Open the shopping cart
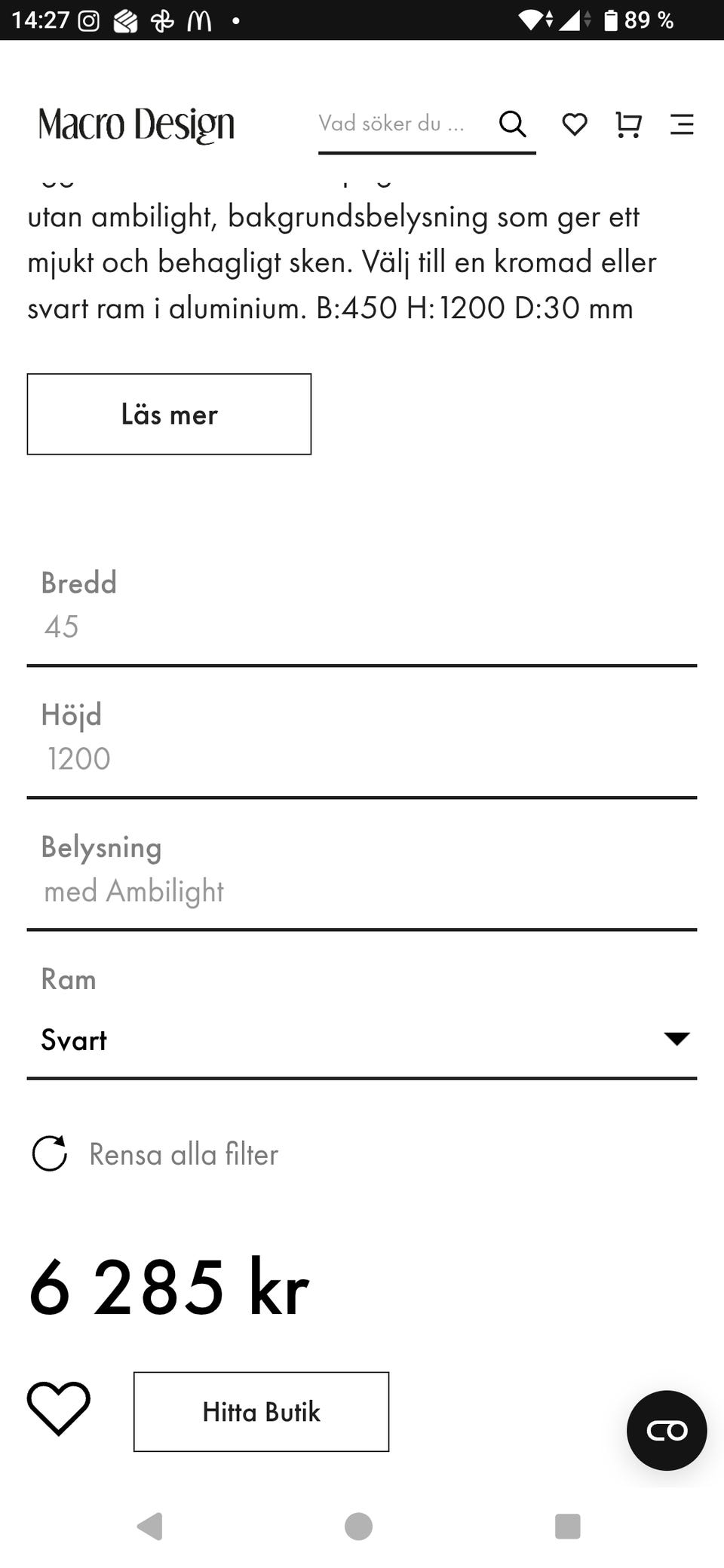 pyautogui.click(x=628, y=124)
